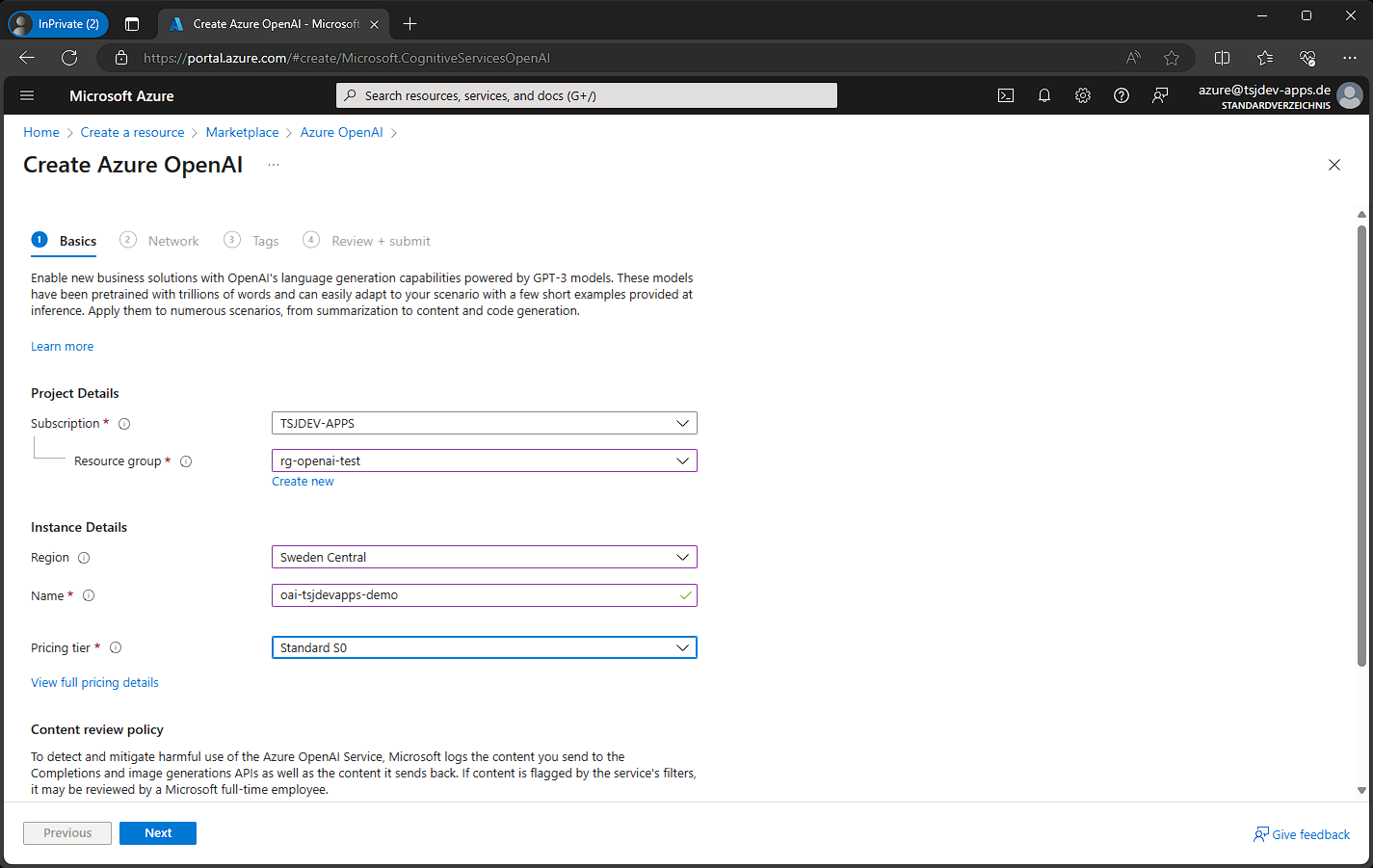Viewport: 1373px width, 868px height.
Task: Open the Resource group dropdown
Action: click(x=484, y=460)
